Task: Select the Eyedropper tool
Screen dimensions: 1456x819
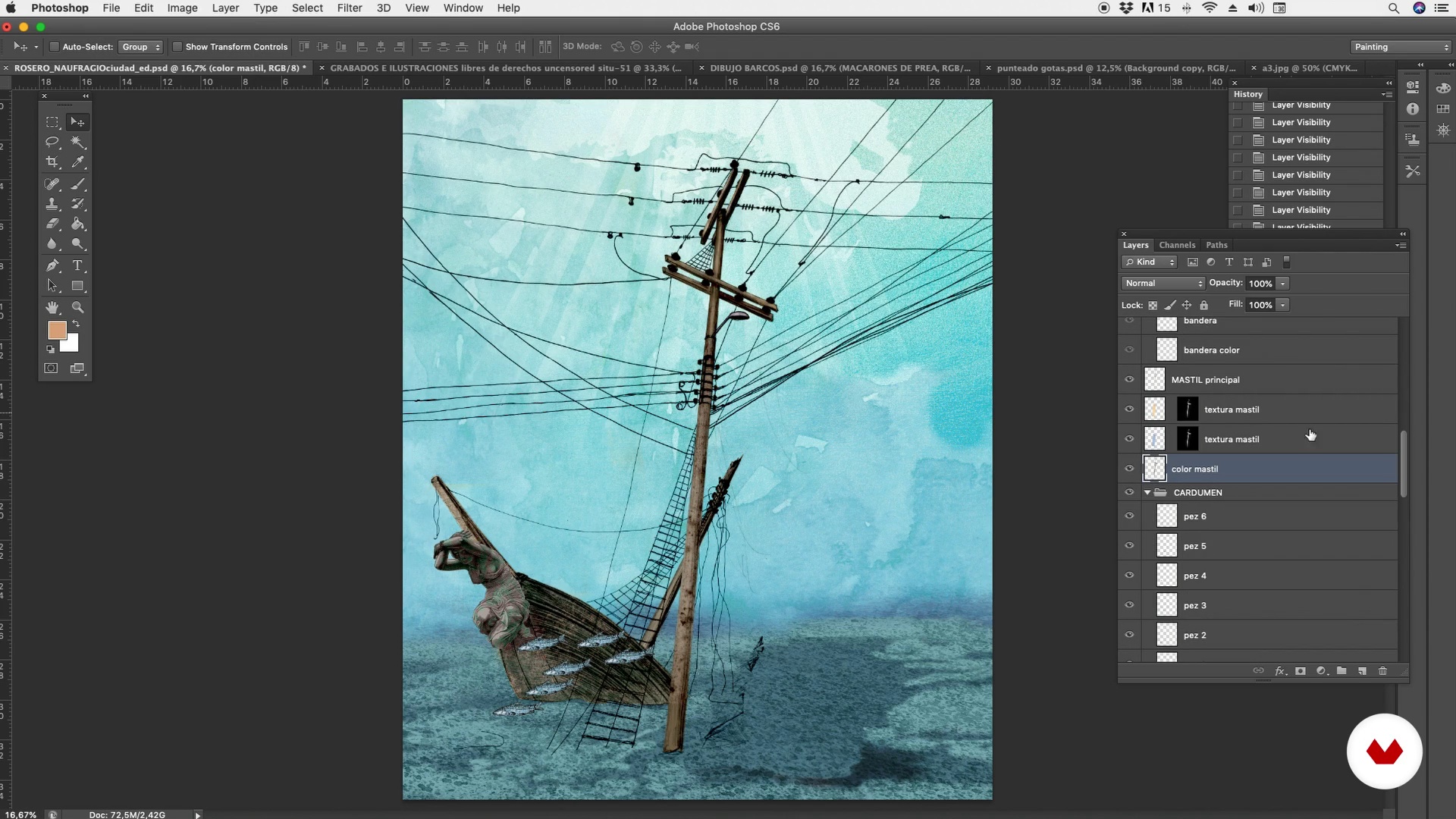Action: click(77, 162)
